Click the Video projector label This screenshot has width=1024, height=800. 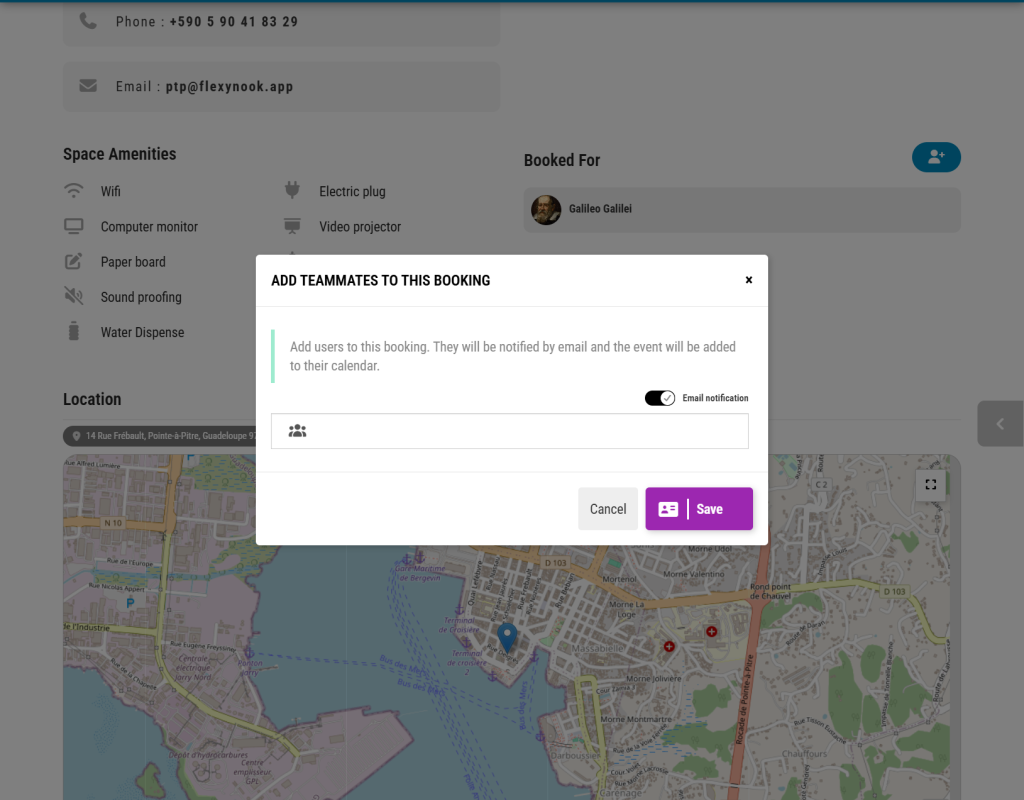[360, 227]
